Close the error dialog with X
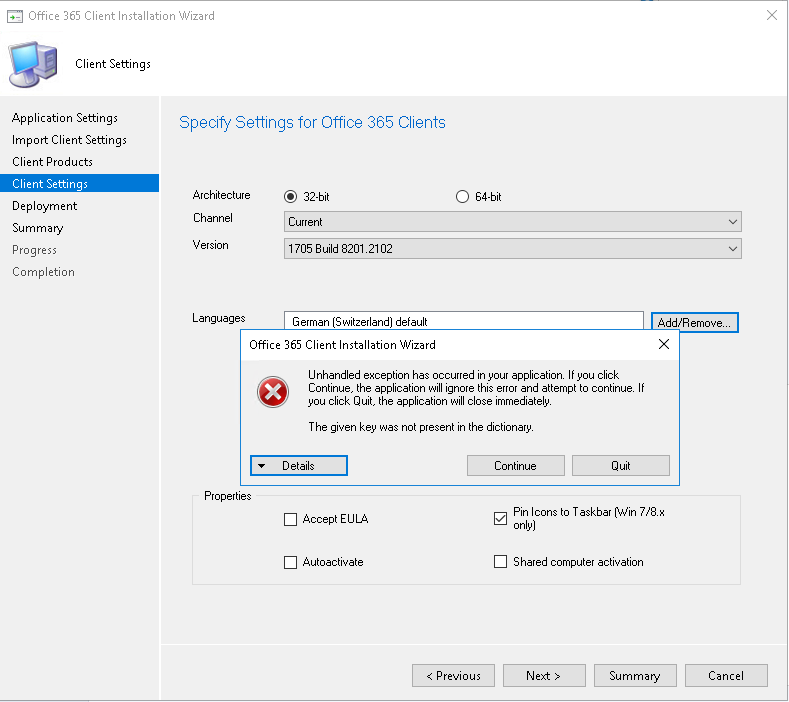Viewport: 789px width, 702px height. point(664,344)
